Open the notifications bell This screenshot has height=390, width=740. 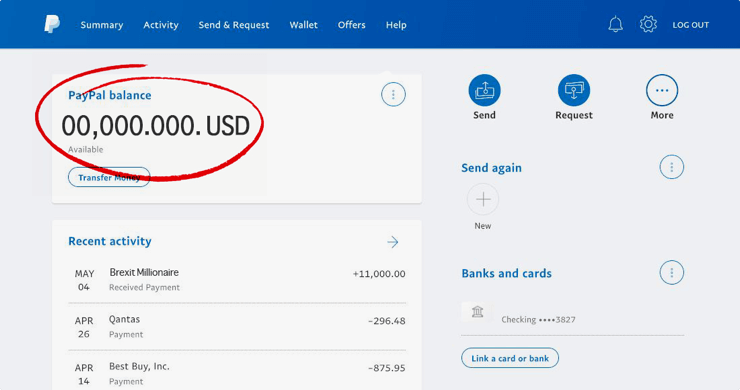615,25
